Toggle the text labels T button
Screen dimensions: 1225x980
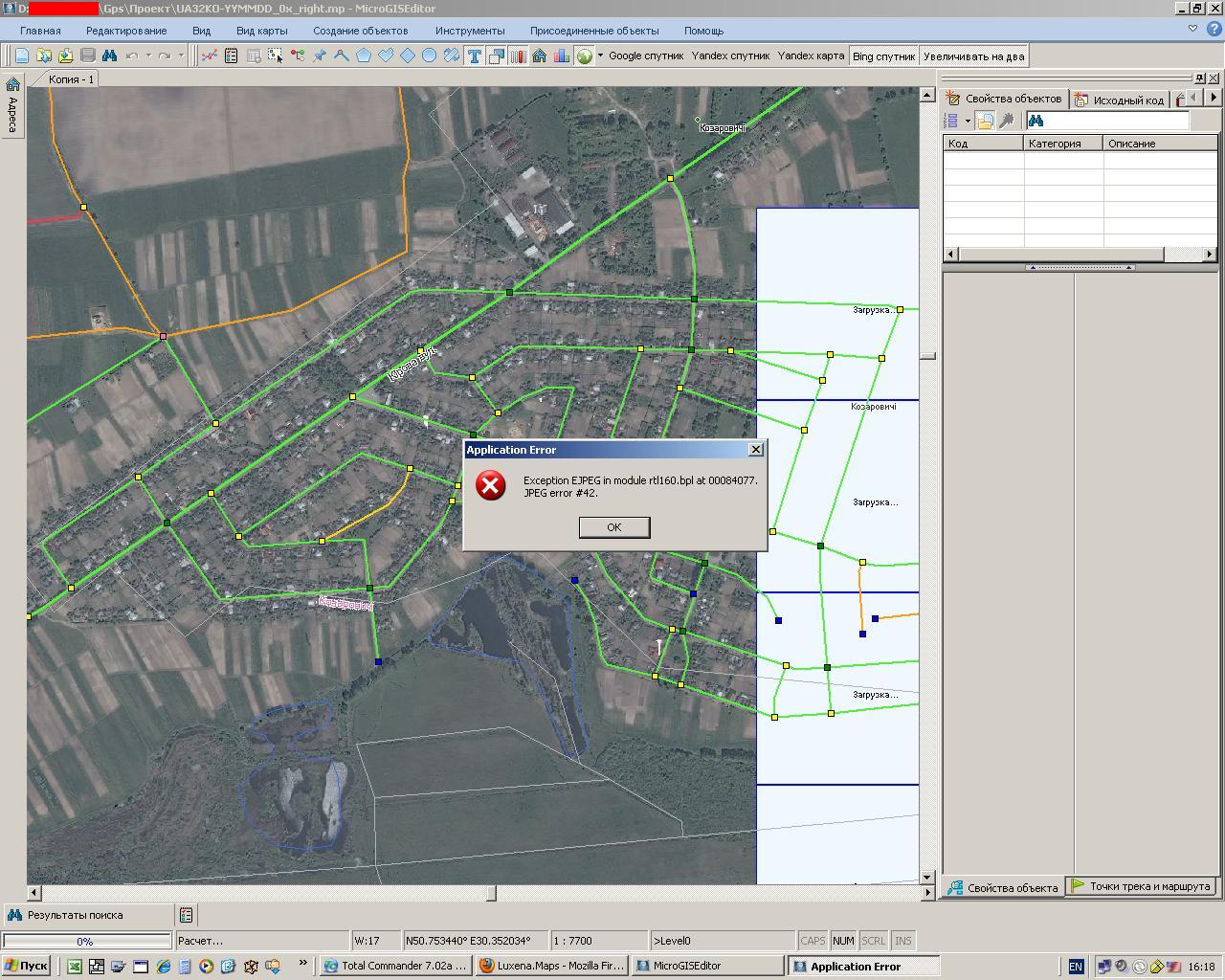click(x=474, y=56)
